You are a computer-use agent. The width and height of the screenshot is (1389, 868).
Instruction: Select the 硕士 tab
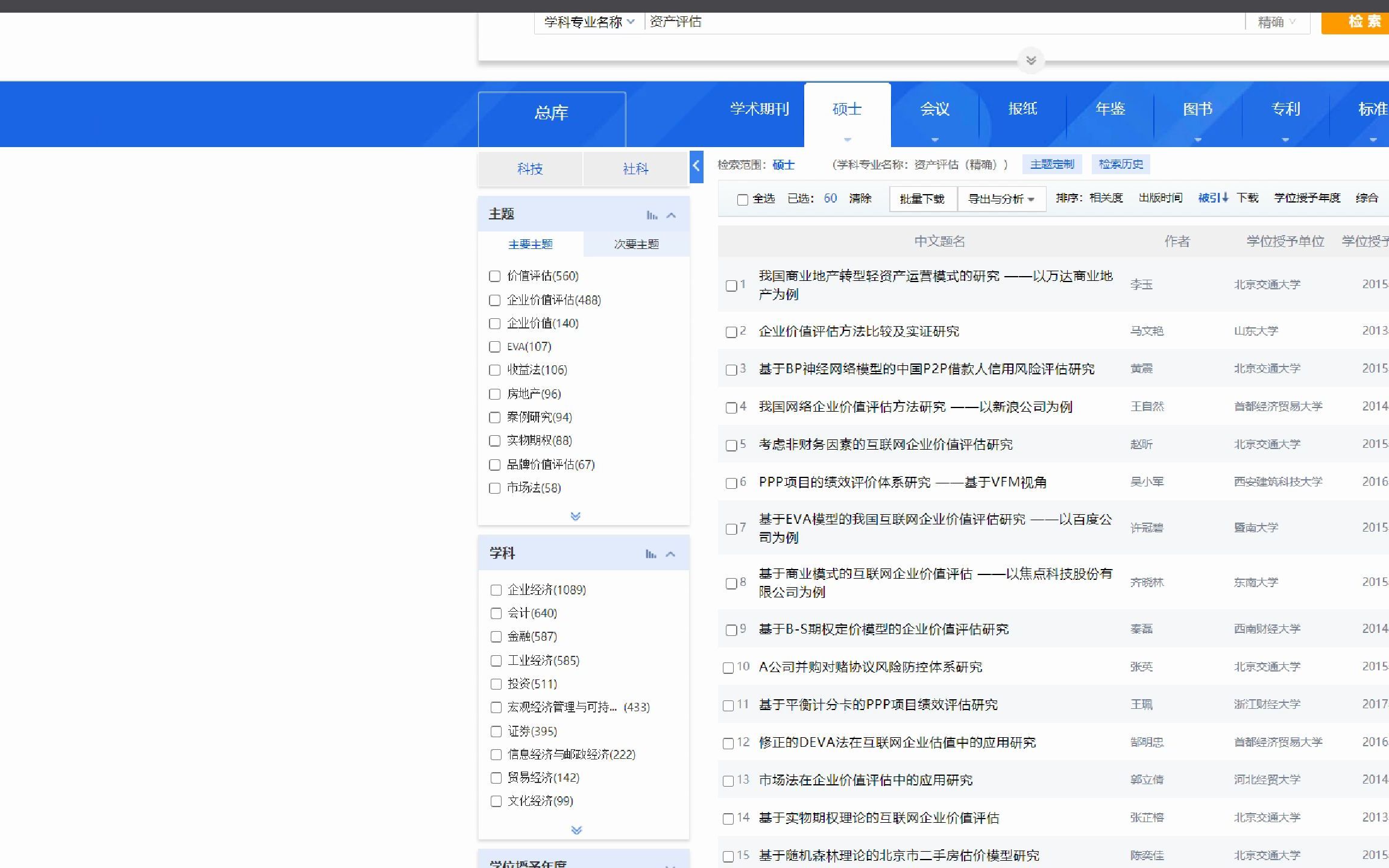click(x=847, y=110)
